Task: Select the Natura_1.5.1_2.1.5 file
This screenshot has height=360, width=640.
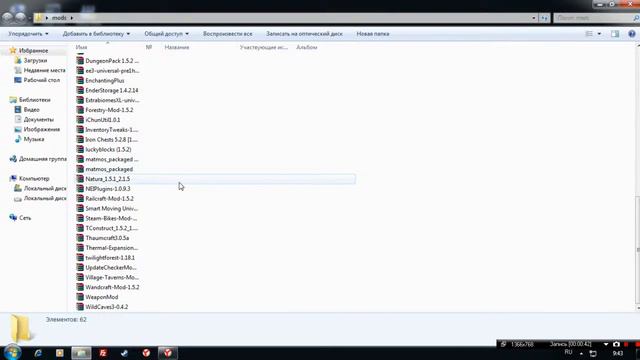Action: tap(103, 179)
